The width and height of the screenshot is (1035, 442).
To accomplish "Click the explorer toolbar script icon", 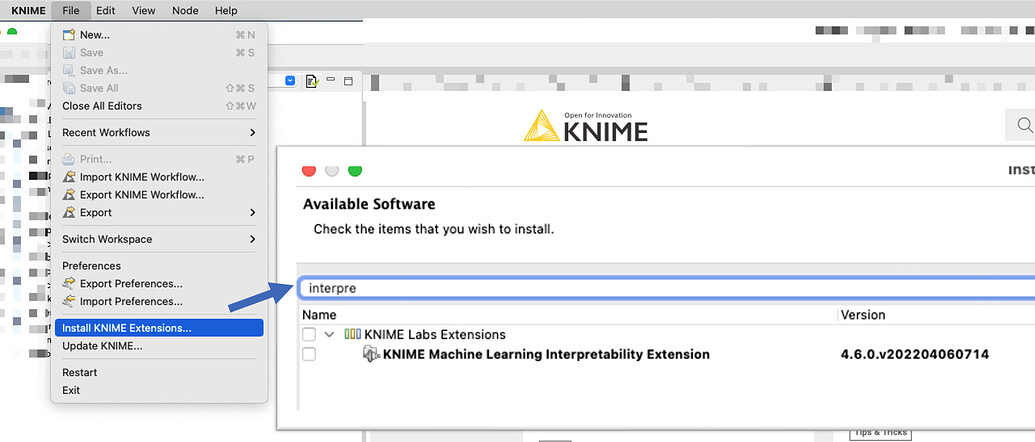I will 312,81.
